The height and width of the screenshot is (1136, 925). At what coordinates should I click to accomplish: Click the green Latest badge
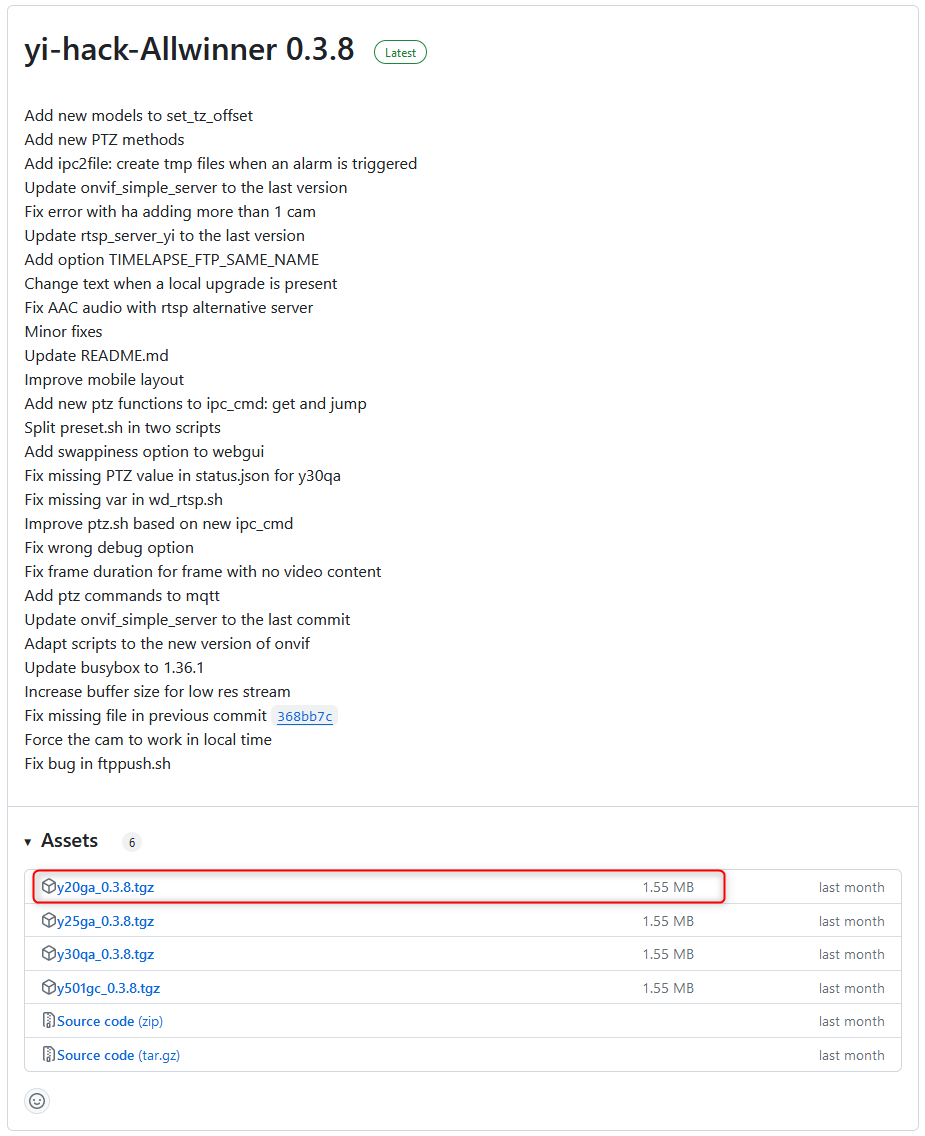(401, 52)
